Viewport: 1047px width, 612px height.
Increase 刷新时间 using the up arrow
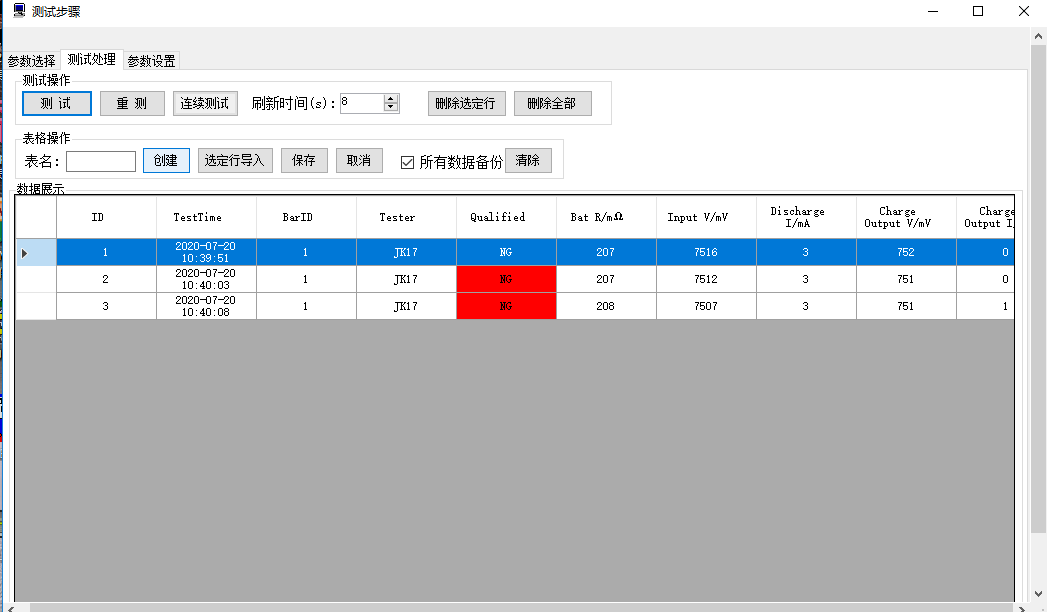[x=390, y=97]
